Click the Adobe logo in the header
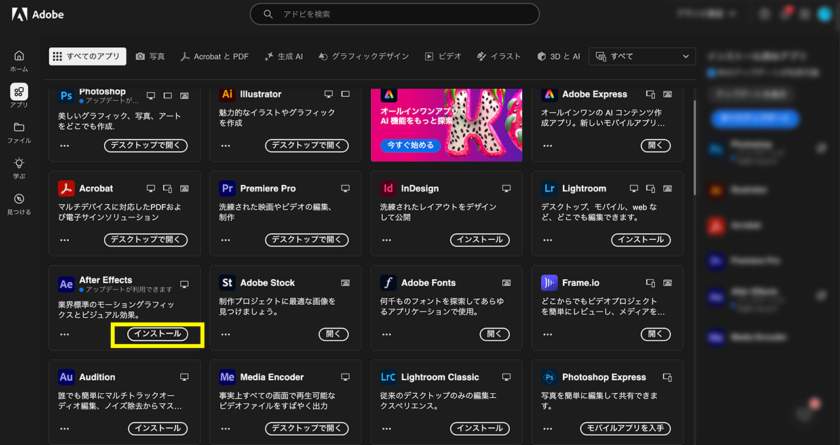The image size is (840, 445). click(36, 14)
